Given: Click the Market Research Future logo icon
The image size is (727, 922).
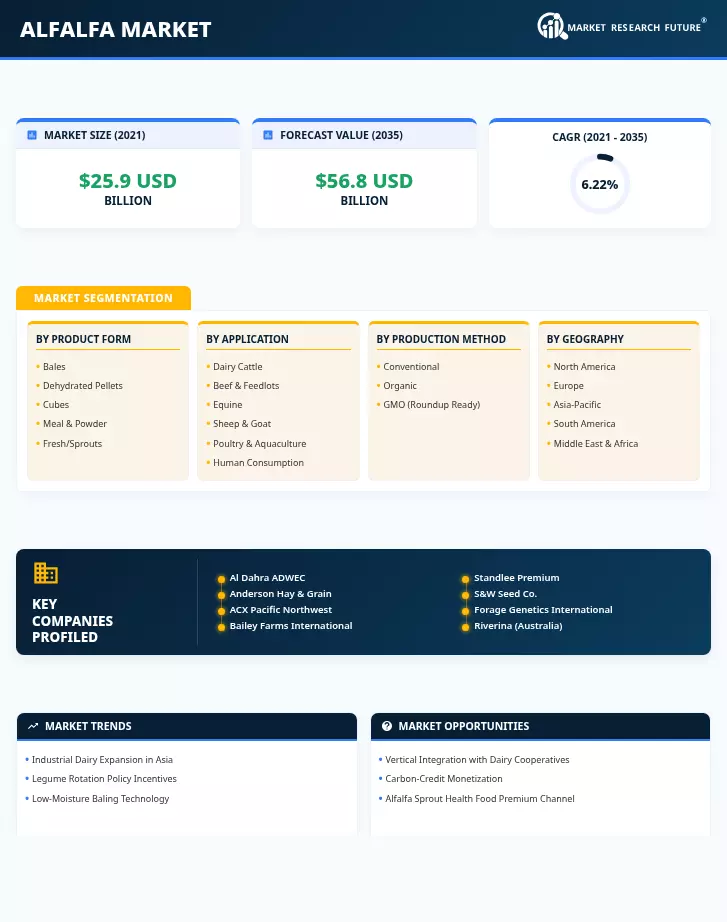Looking at the screenshot, I should pos(552,26).
